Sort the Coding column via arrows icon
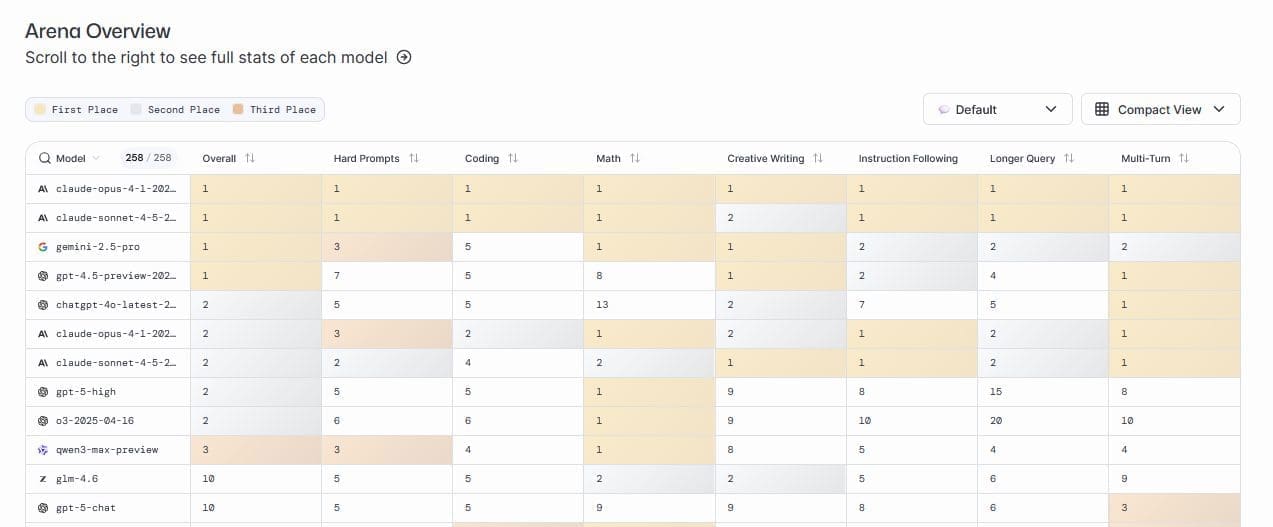Screen dimensions: 1273x527 tap(513, 158)
